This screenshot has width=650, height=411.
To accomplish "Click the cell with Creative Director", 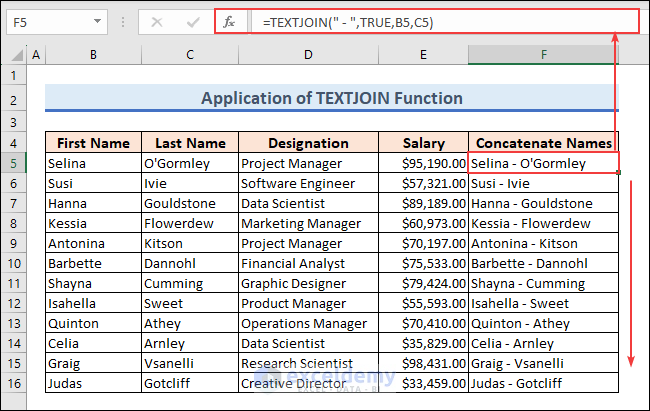I will pos(307,383).
